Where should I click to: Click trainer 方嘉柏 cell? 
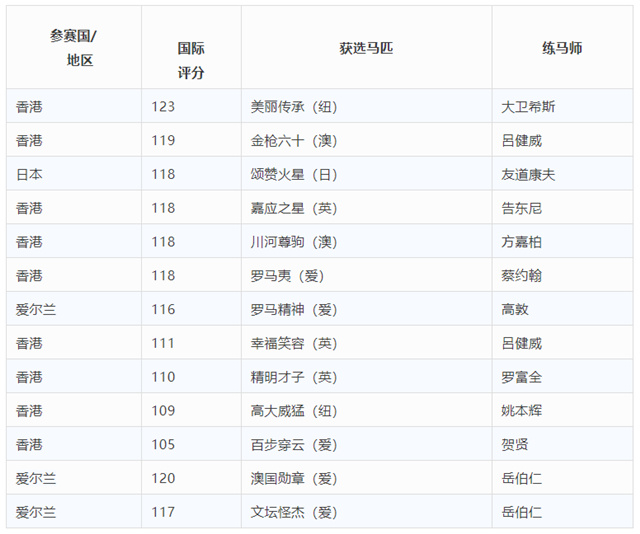(x=522, y=242)
